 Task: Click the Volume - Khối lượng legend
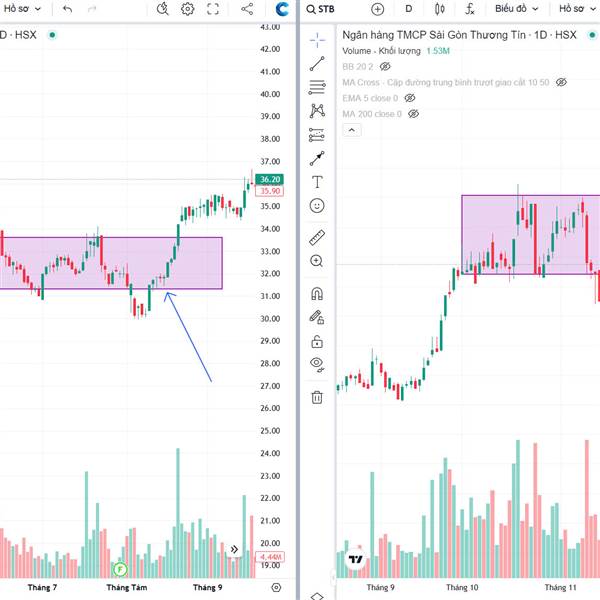[381, 51]
